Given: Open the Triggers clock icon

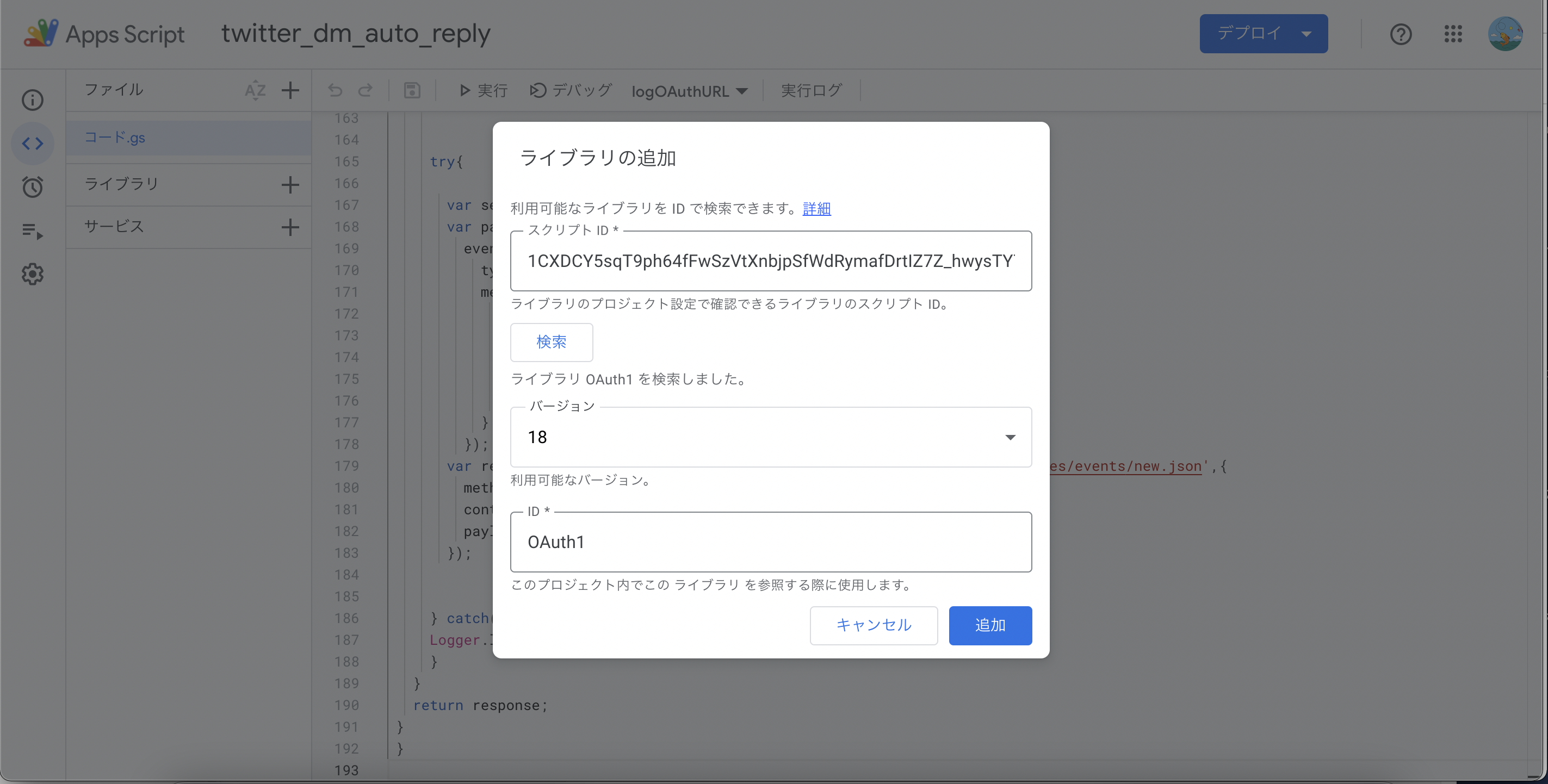Looking at the screenshot, I should 33,187.
